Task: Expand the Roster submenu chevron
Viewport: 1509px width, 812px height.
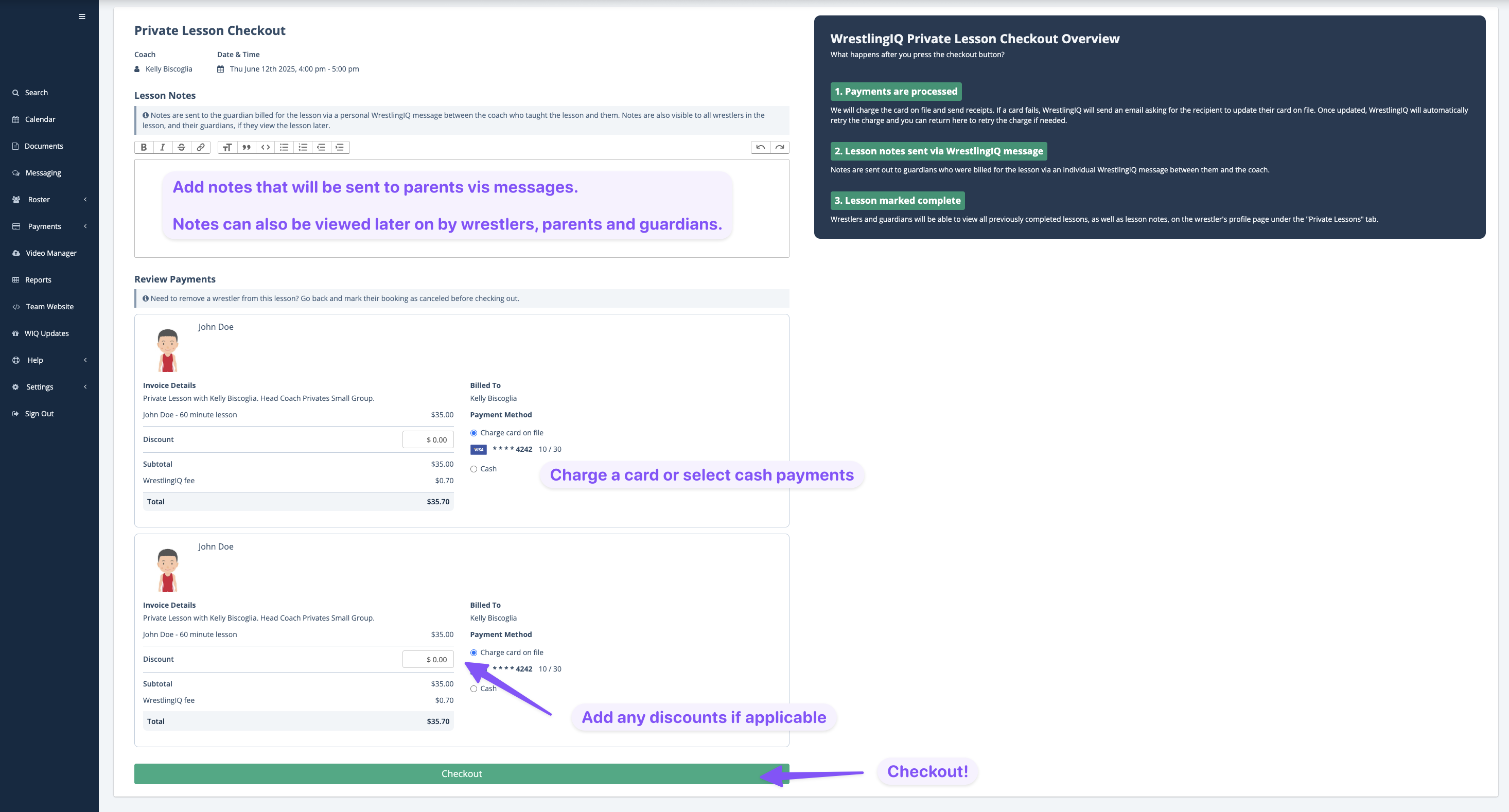Action: click(x=85, y=200)
